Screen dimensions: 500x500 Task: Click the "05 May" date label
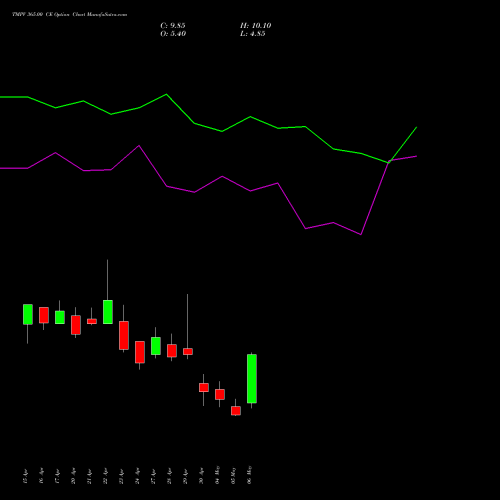coord(233,475)
